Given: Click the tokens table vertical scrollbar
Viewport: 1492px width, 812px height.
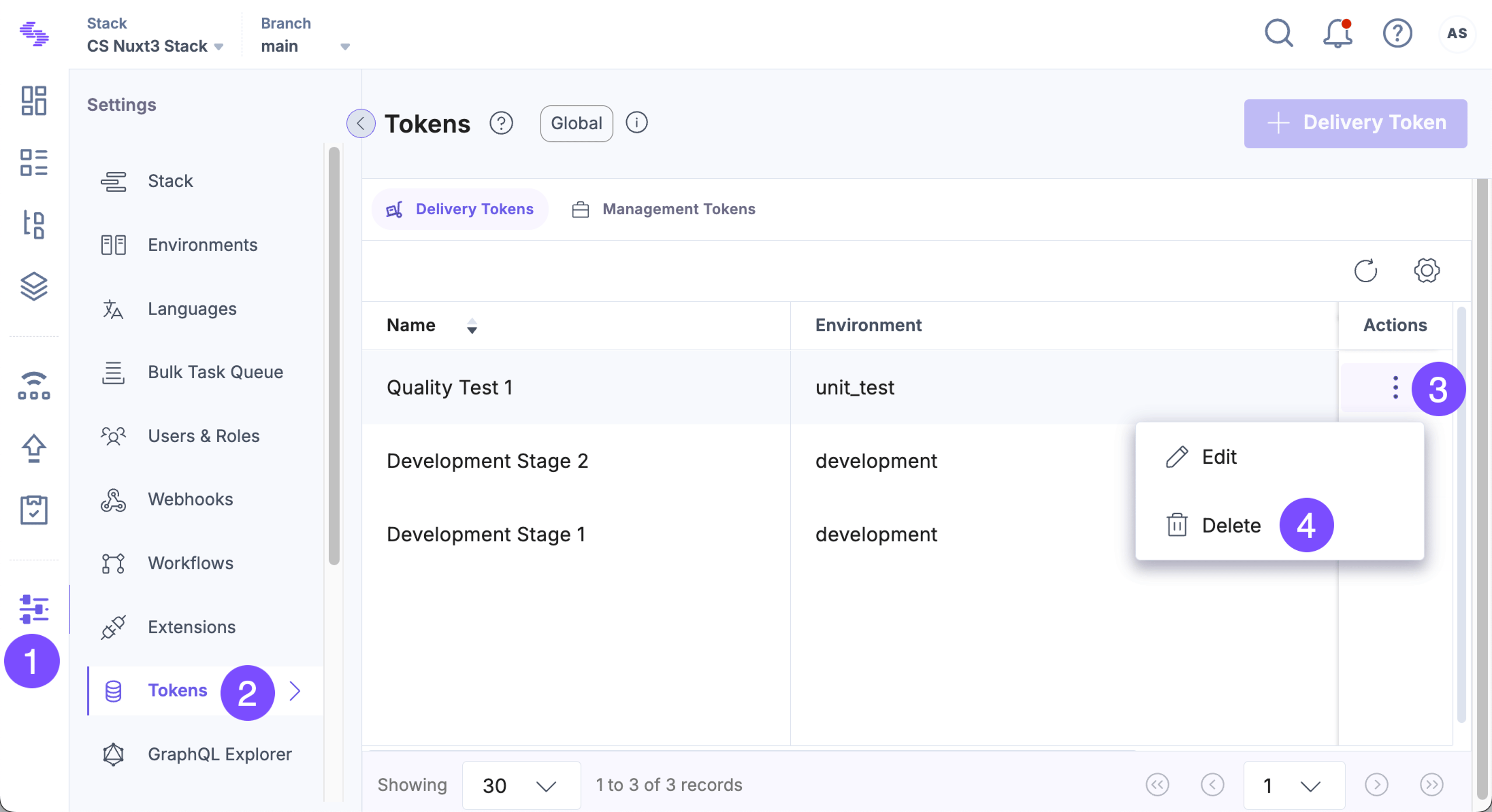Looking at the screenshot, I should pos(1461,515).
